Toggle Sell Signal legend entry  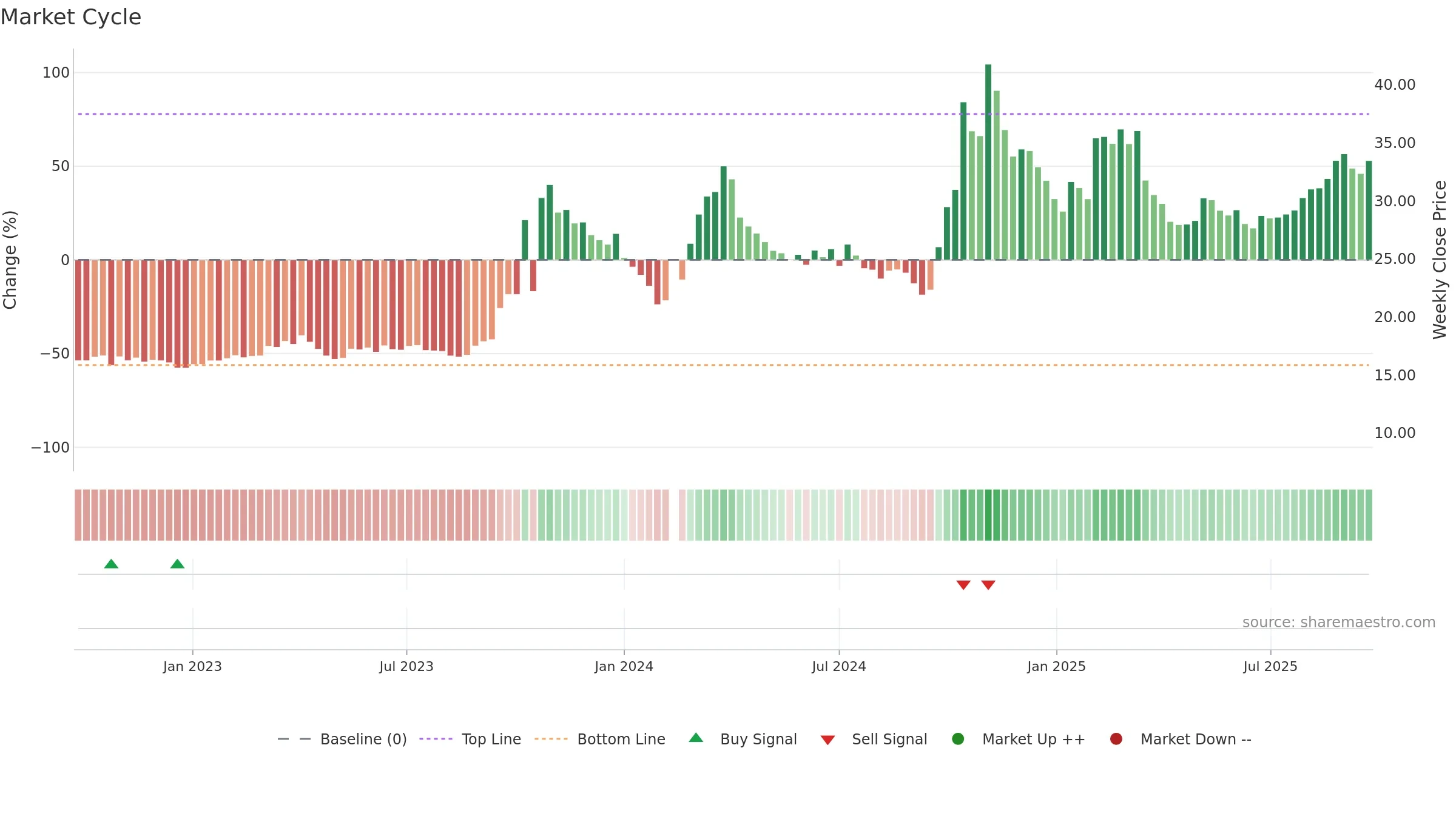pyautogui.click(x=874, y=739)
